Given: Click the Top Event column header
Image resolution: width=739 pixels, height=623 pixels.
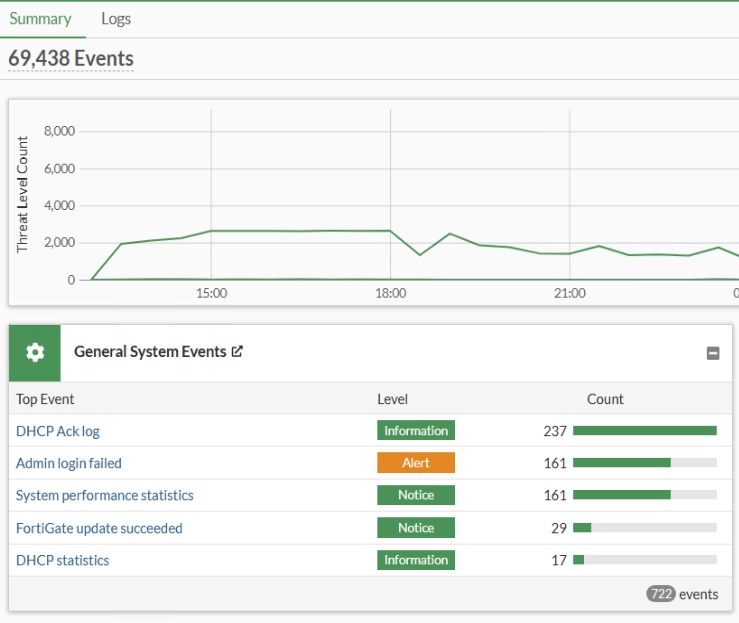Looking at the screenshot, I should (45, 399).
